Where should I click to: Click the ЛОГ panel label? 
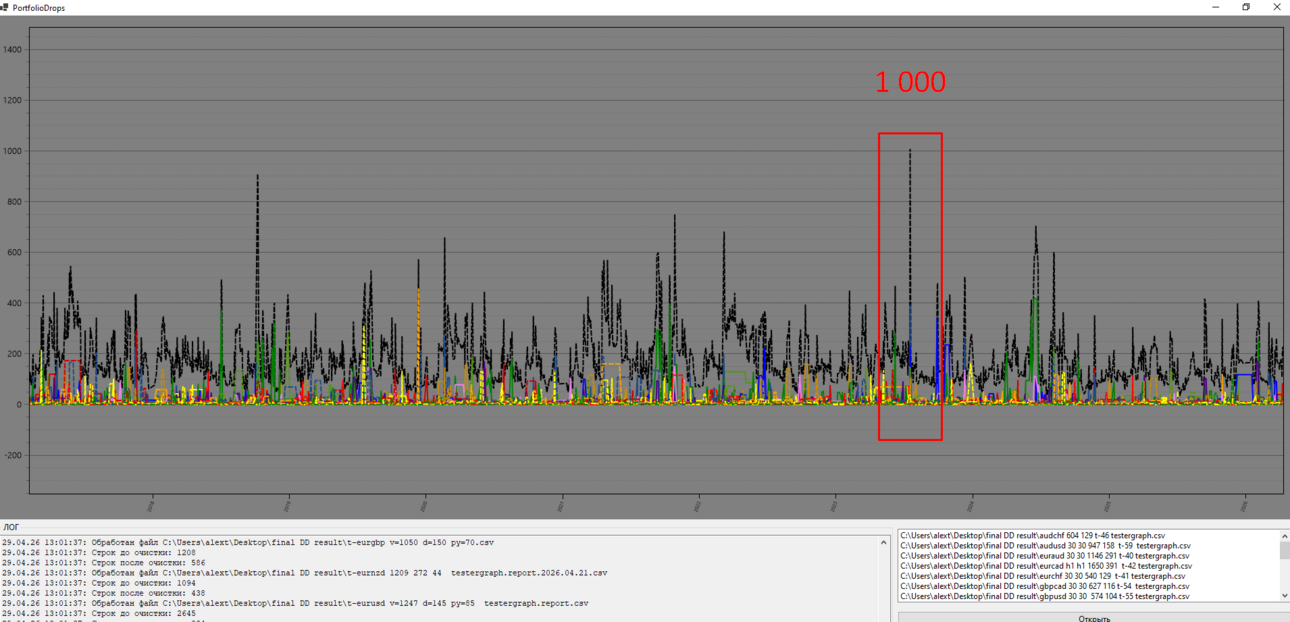10,527
